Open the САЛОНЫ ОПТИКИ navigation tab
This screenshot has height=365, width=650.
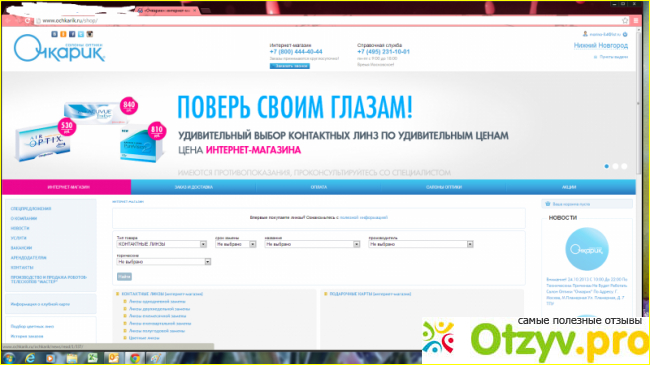pyautogui.click(x=444, y=187)
